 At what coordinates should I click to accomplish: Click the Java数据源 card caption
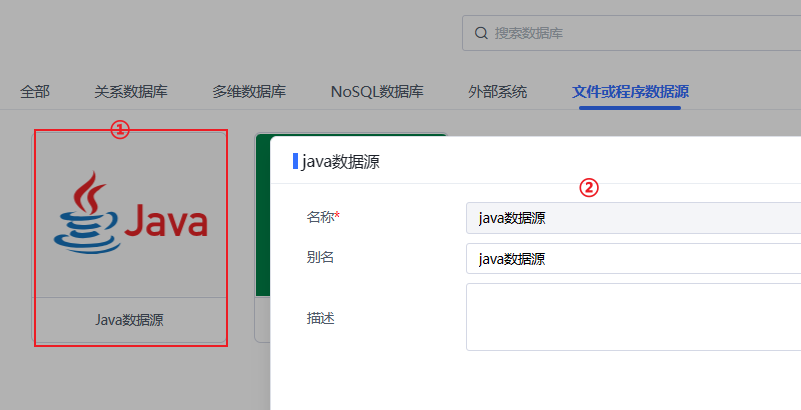pyautogui.click(x=129, y=320)
